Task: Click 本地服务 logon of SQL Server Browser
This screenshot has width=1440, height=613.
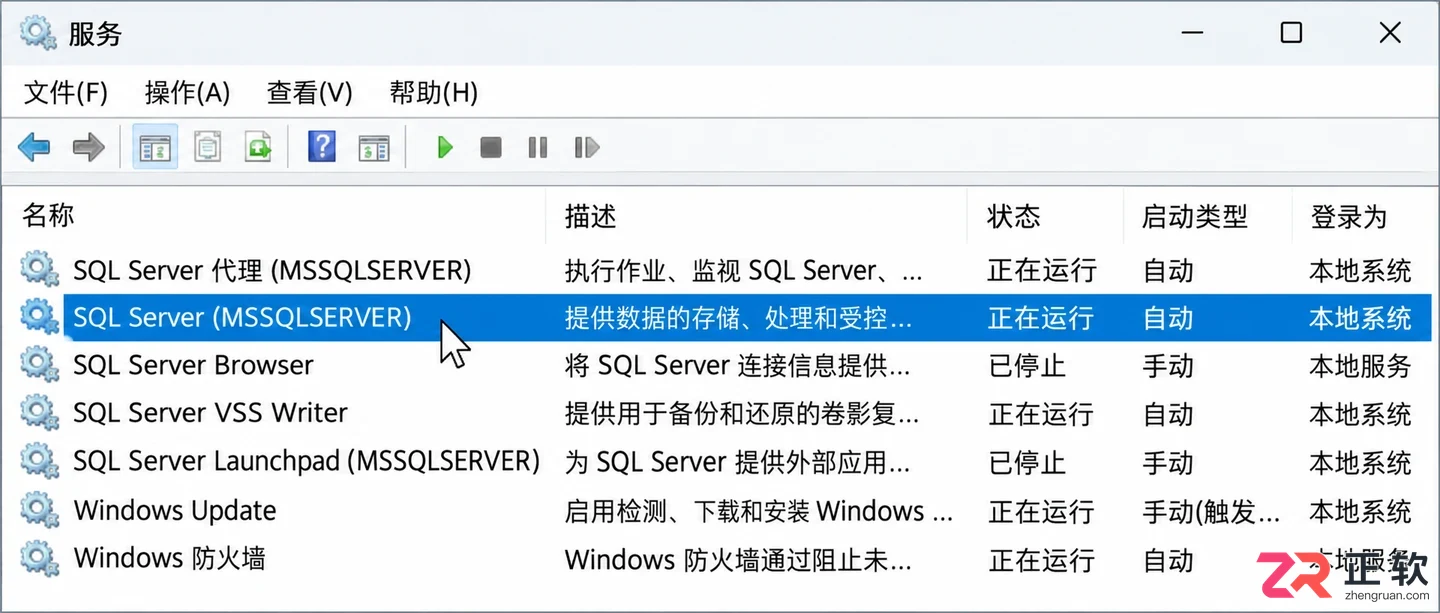Action: pyautogui.click(x=1360, y=366)
